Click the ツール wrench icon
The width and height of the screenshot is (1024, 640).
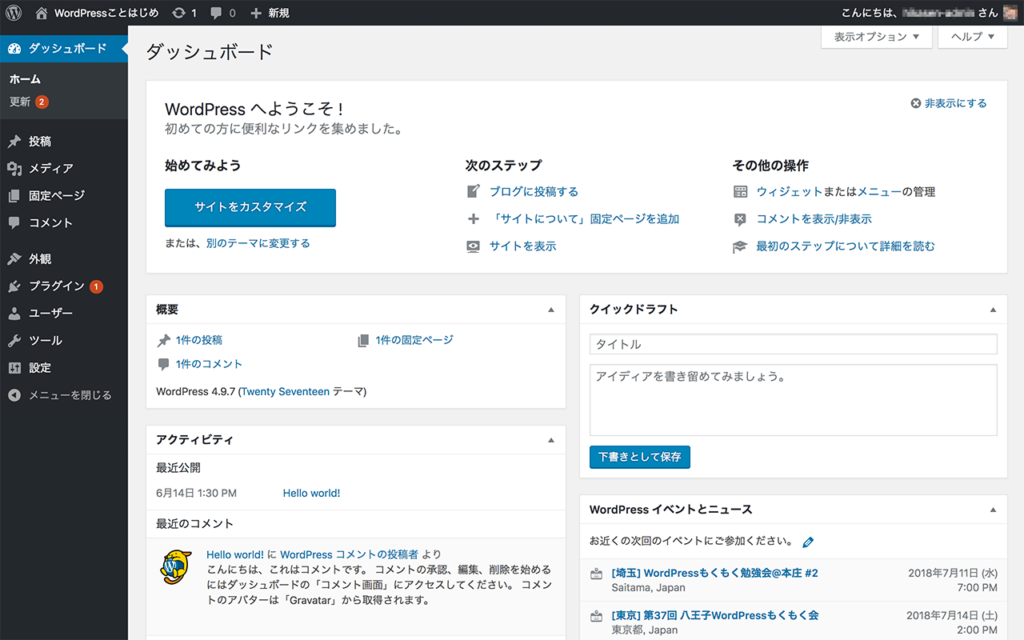tap(14, 341)
